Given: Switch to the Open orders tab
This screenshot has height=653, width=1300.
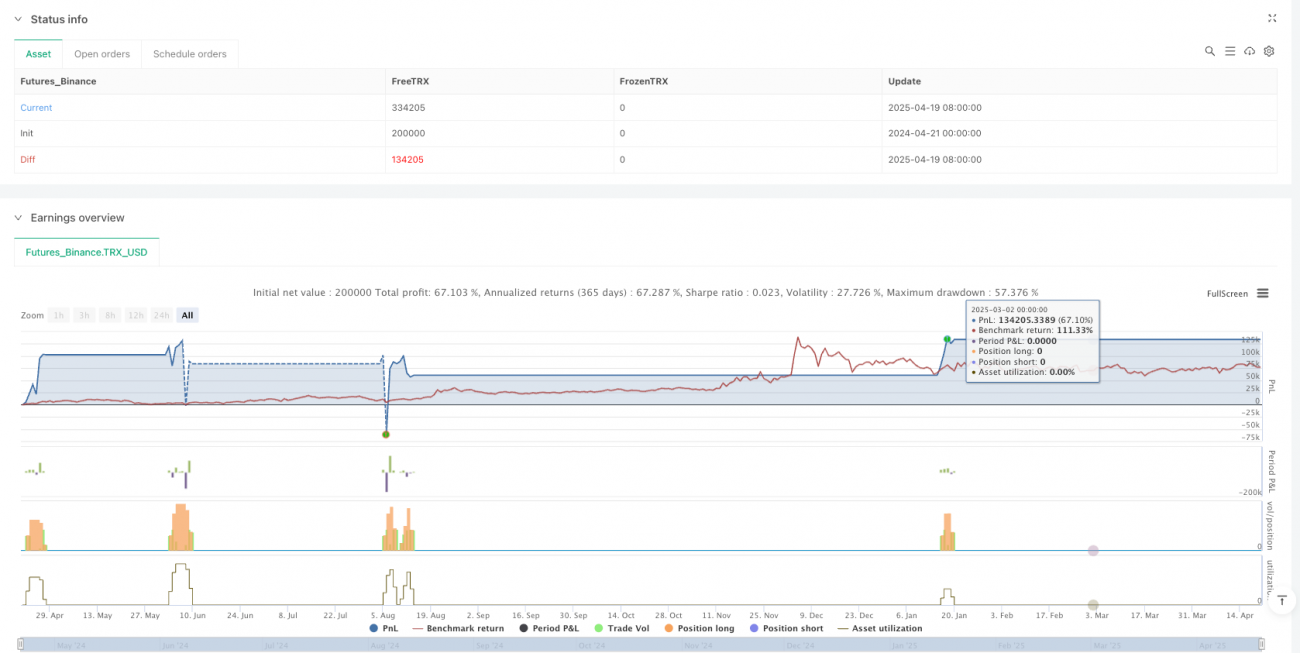Looking at the screenshot, I should pyautogui.click(x=102, y=54).
